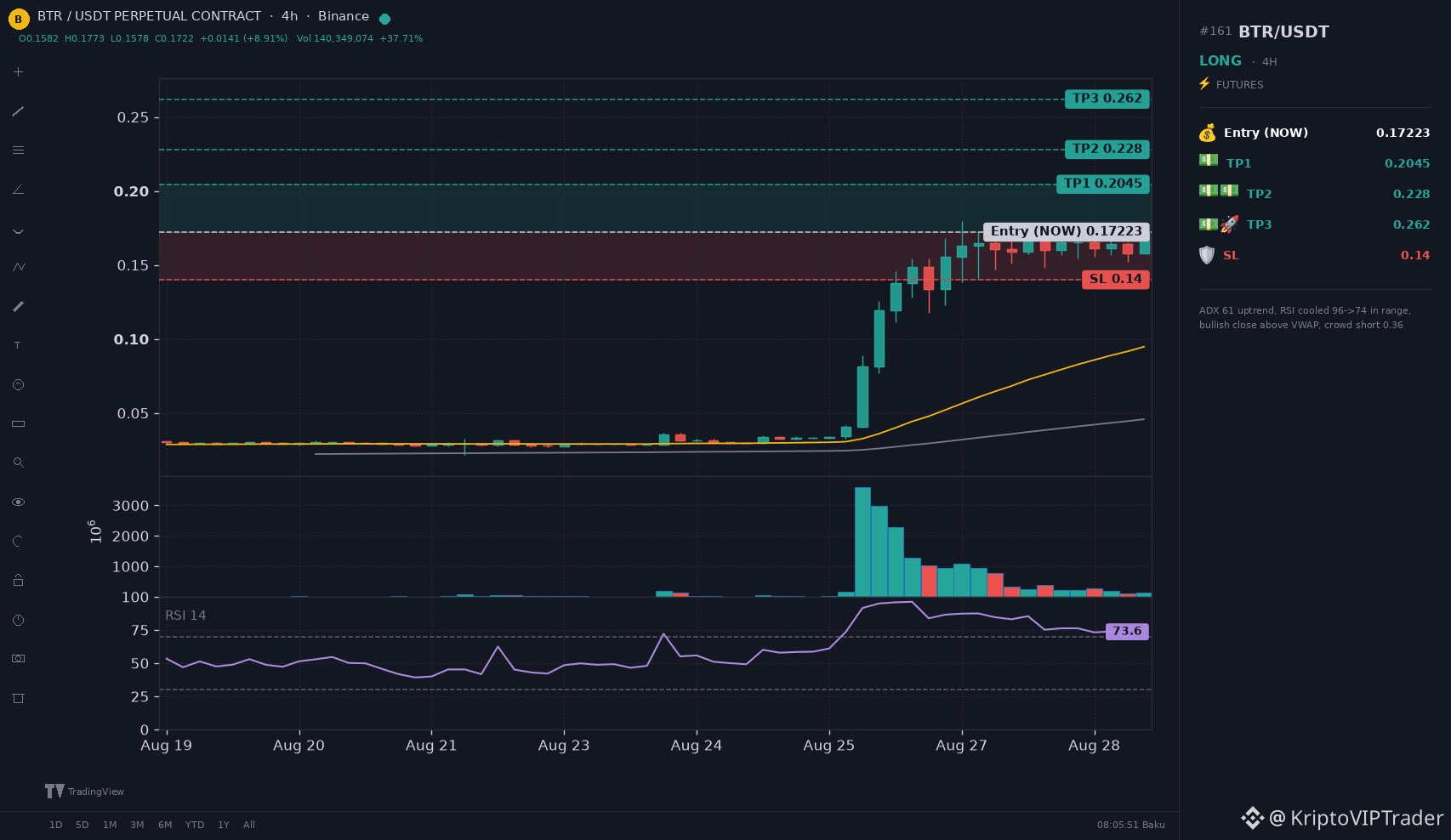Click the rocket icon beside TP3
1451x840 pixels.
coord(1229,224)
